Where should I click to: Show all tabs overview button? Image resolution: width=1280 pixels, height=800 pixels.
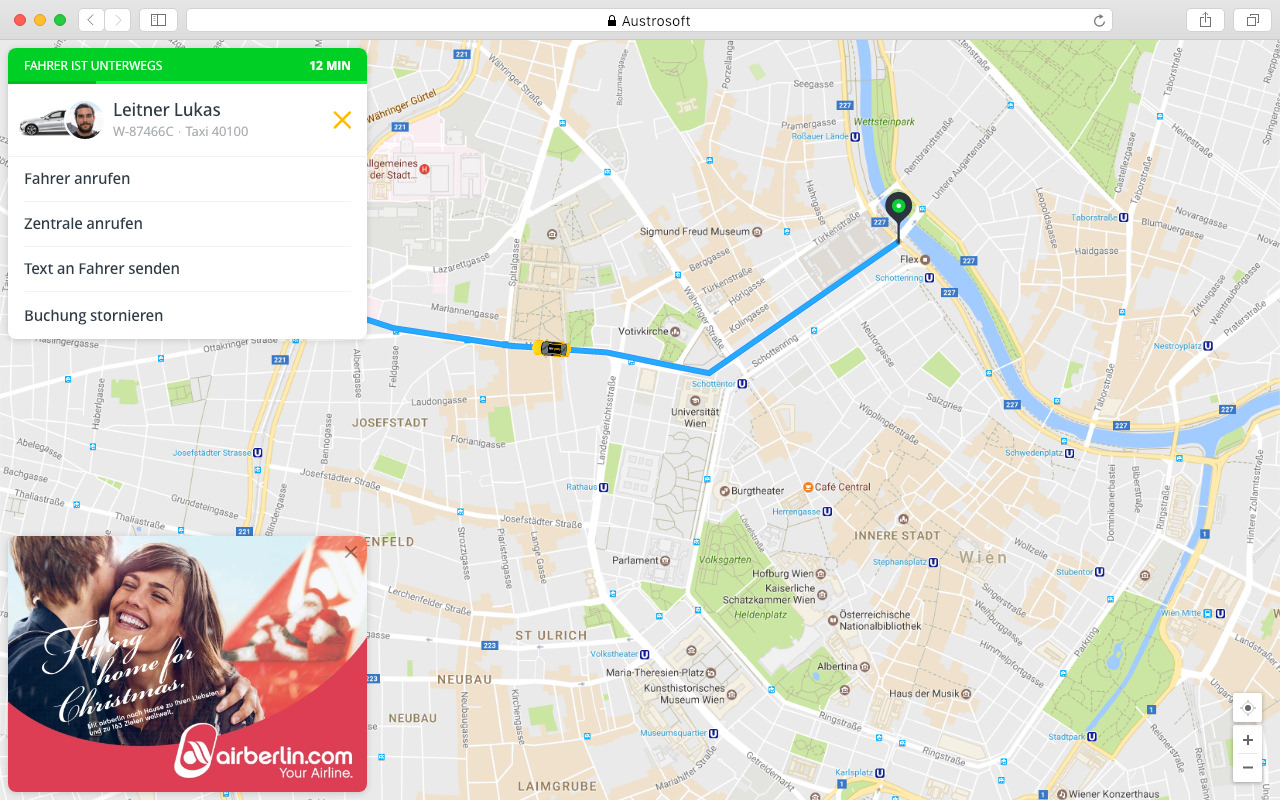pos(1252,20)
